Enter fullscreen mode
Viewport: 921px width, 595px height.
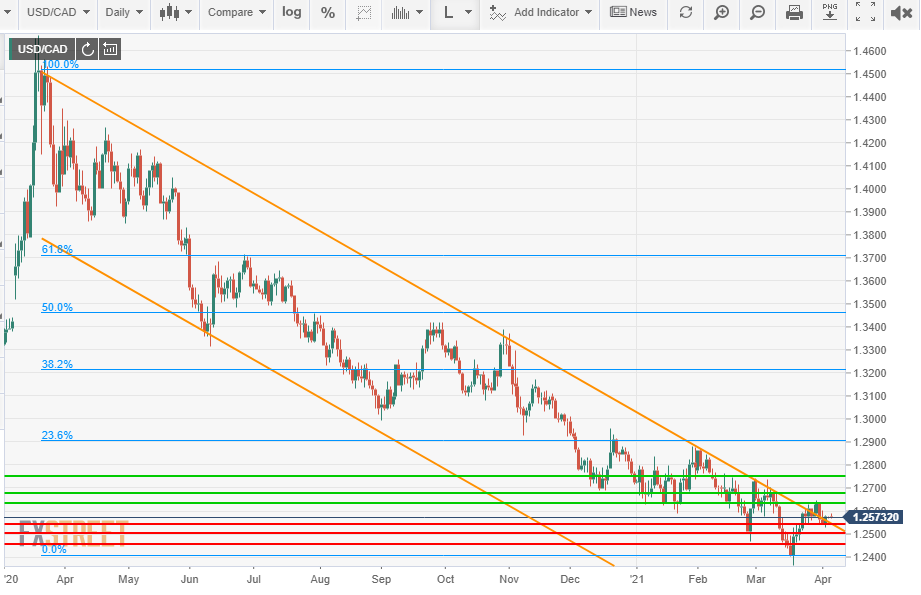tap(865, 13)
